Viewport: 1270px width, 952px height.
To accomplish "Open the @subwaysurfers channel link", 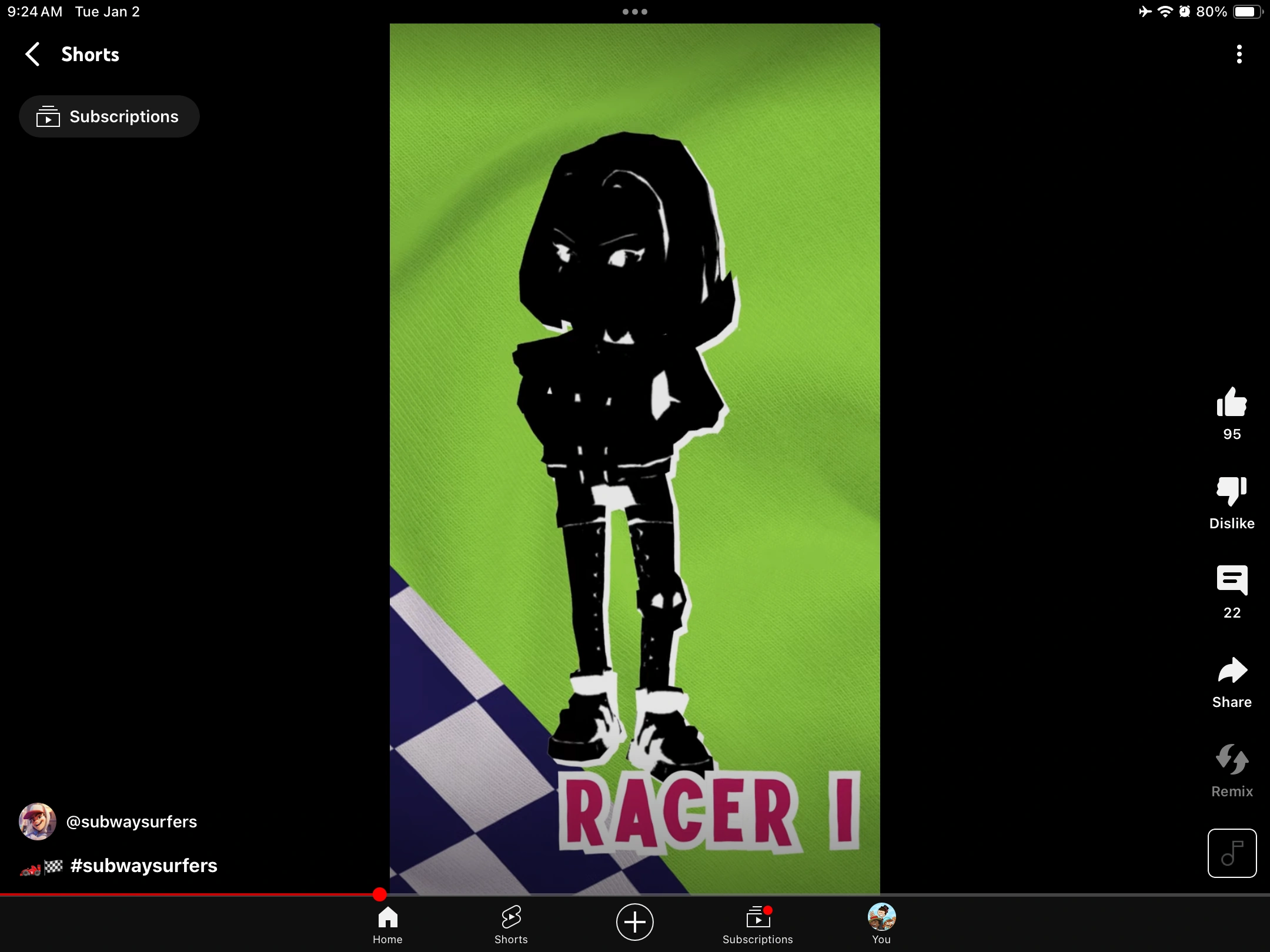I will point(131,822).
